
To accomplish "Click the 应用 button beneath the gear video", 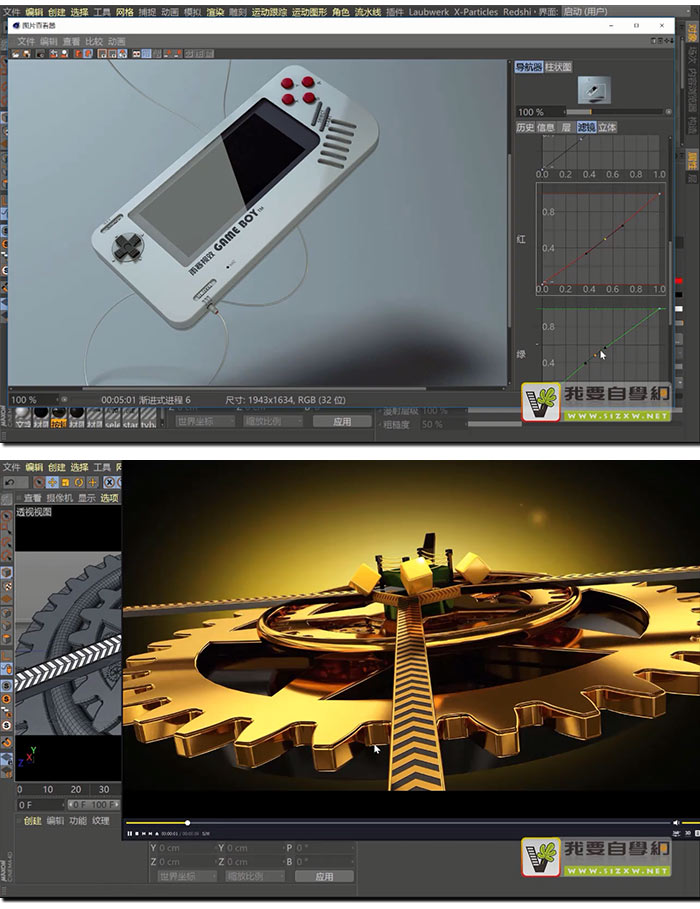I will point(324,877).
